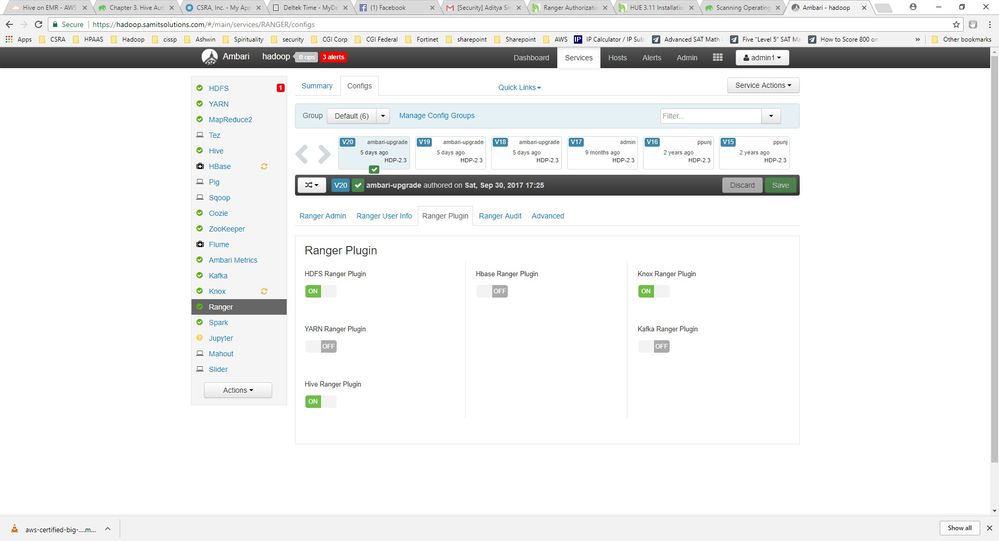Open the Spark service in sidebar
Screen dimensions: 999x541
click(218, 322)
